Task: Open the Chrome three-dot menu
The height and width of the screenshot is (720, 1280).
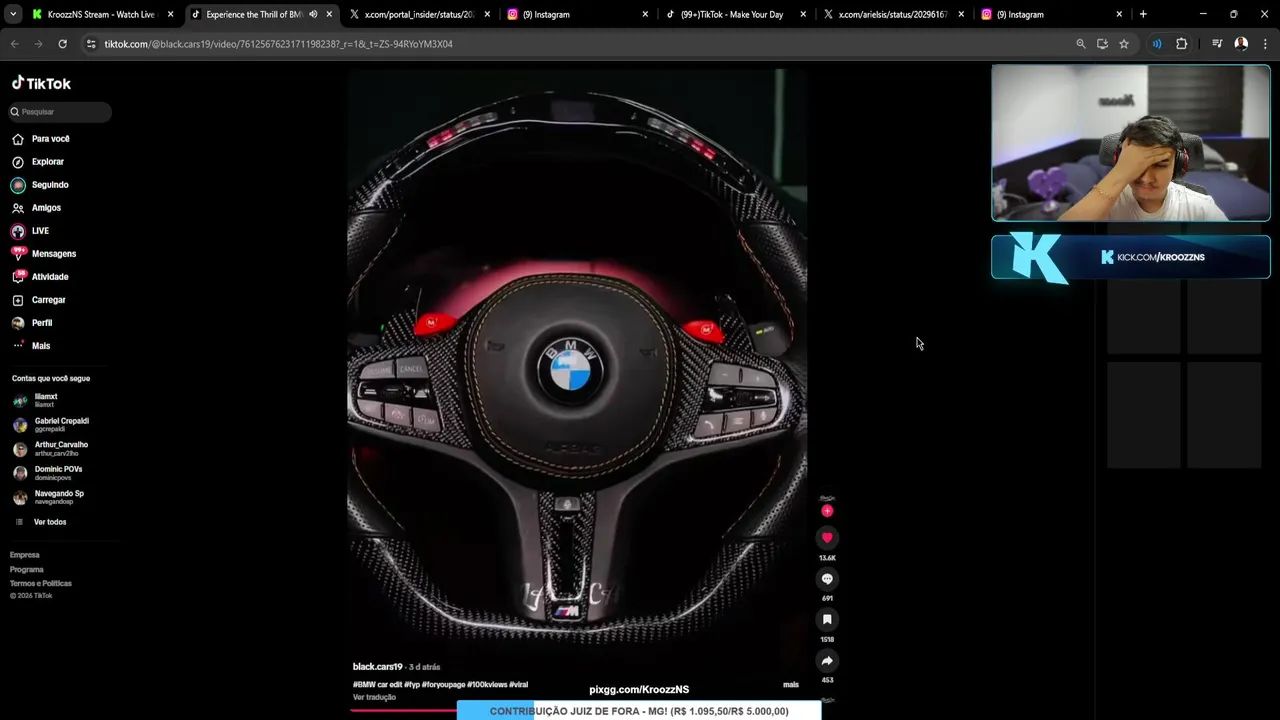Action: click(1266, 44)
